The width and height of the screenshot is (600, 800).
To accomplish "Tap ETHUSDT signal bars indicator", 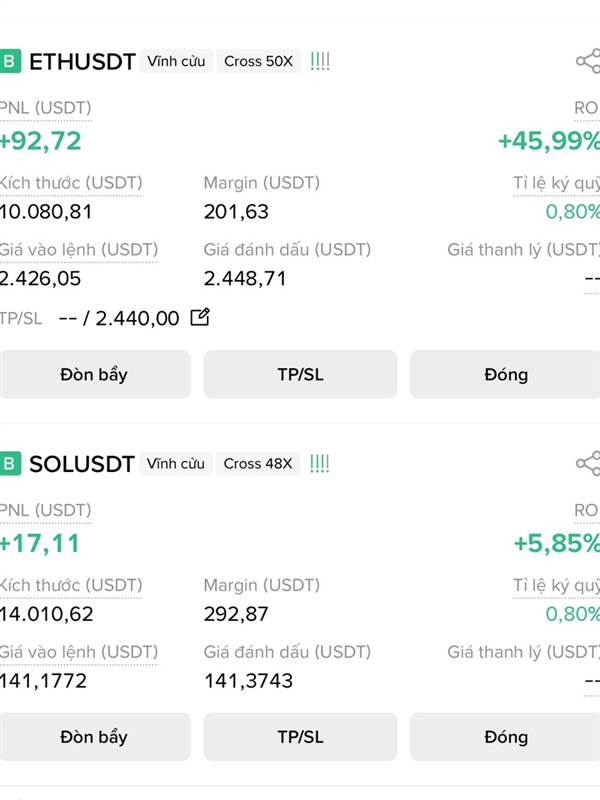I will coord(320,61).
